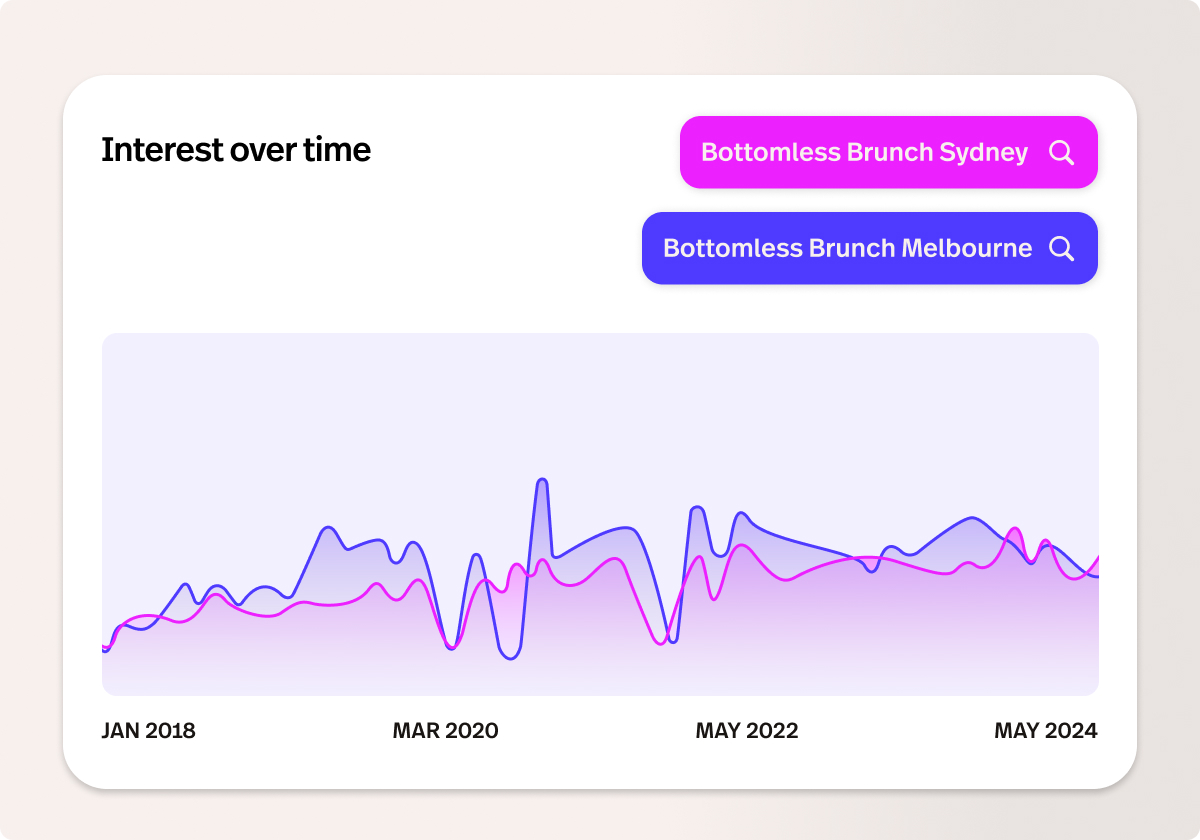Click the empty upper area of the chart
This screenshot has height=840, width=1200.
click(600, 400)
